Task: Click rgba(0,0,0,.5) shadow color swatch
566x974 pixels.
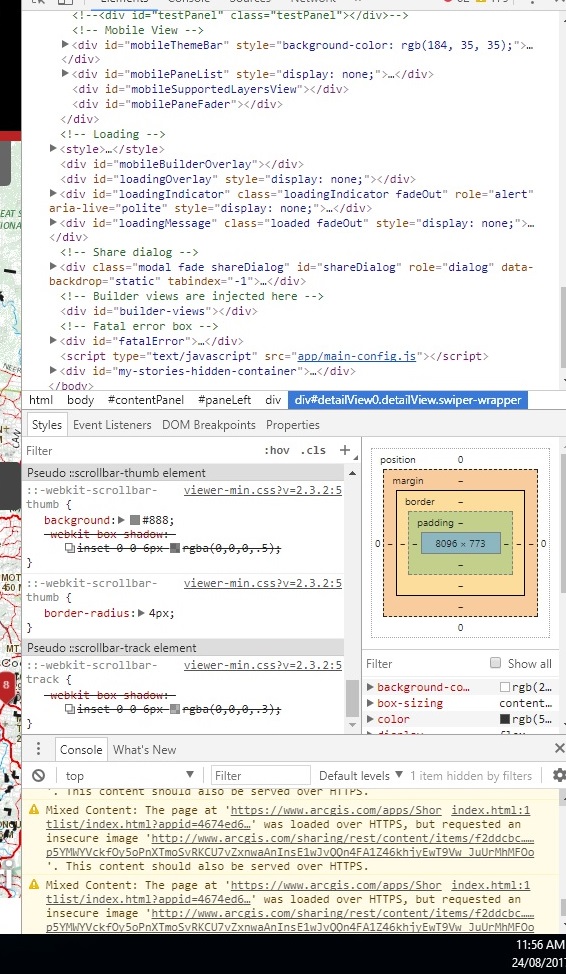Action: pyautogui.click(x=175, y=548)
